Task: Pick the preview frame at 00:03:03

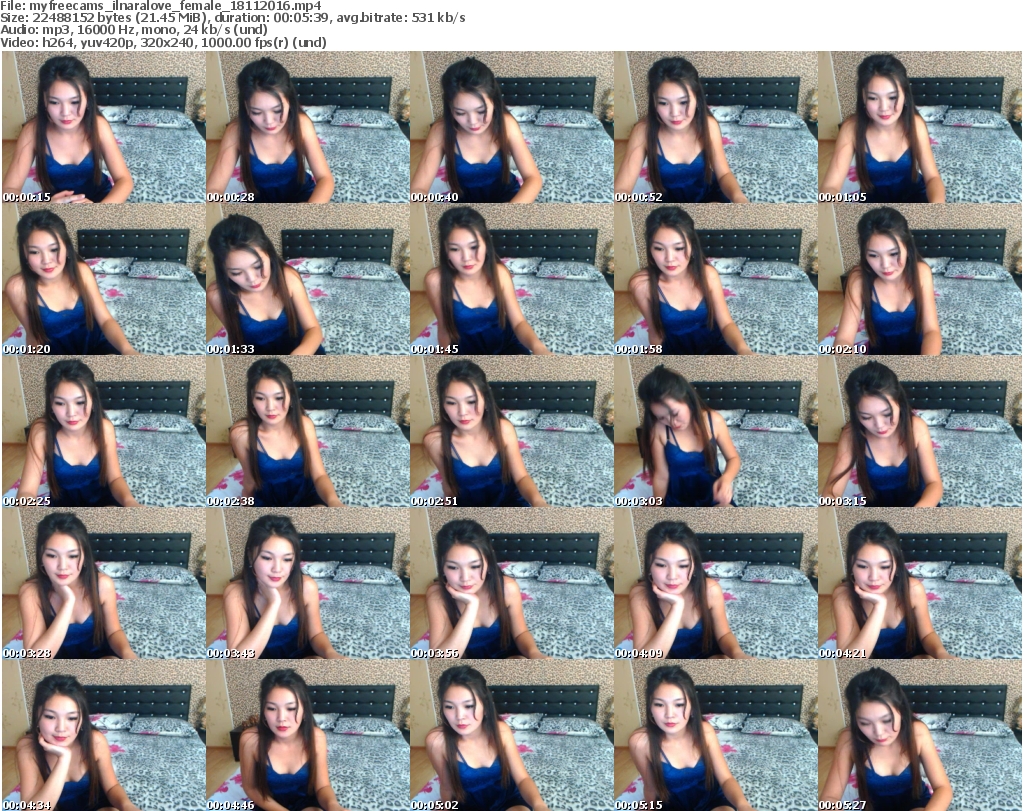Action: click(716, 432)
